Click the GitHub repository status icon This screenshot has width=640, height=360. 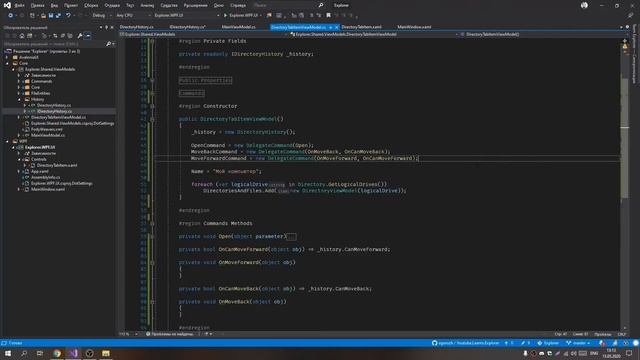click(x=434, y=343)
